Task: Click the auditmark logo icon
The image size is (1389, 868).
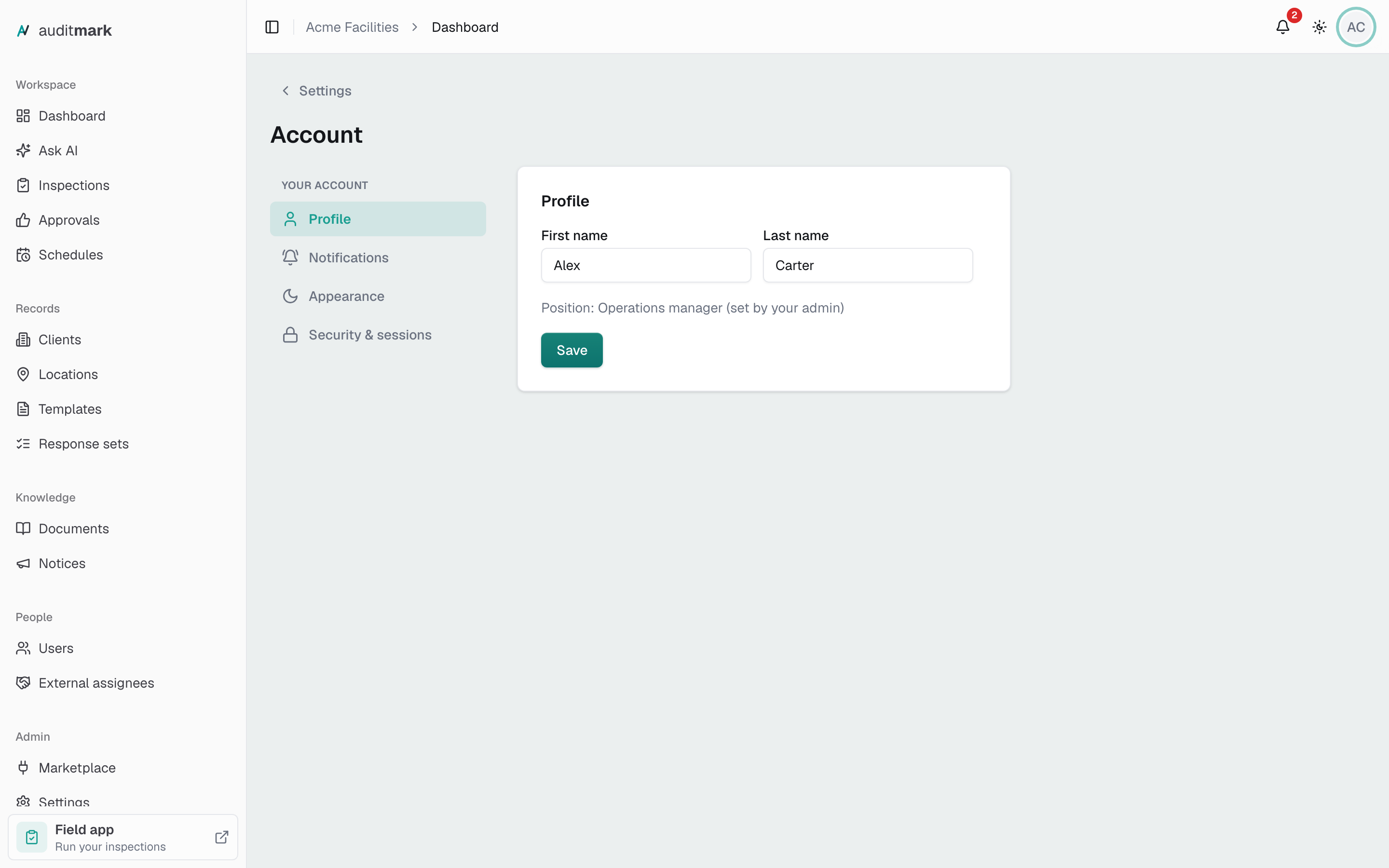Action: point(23,30)
